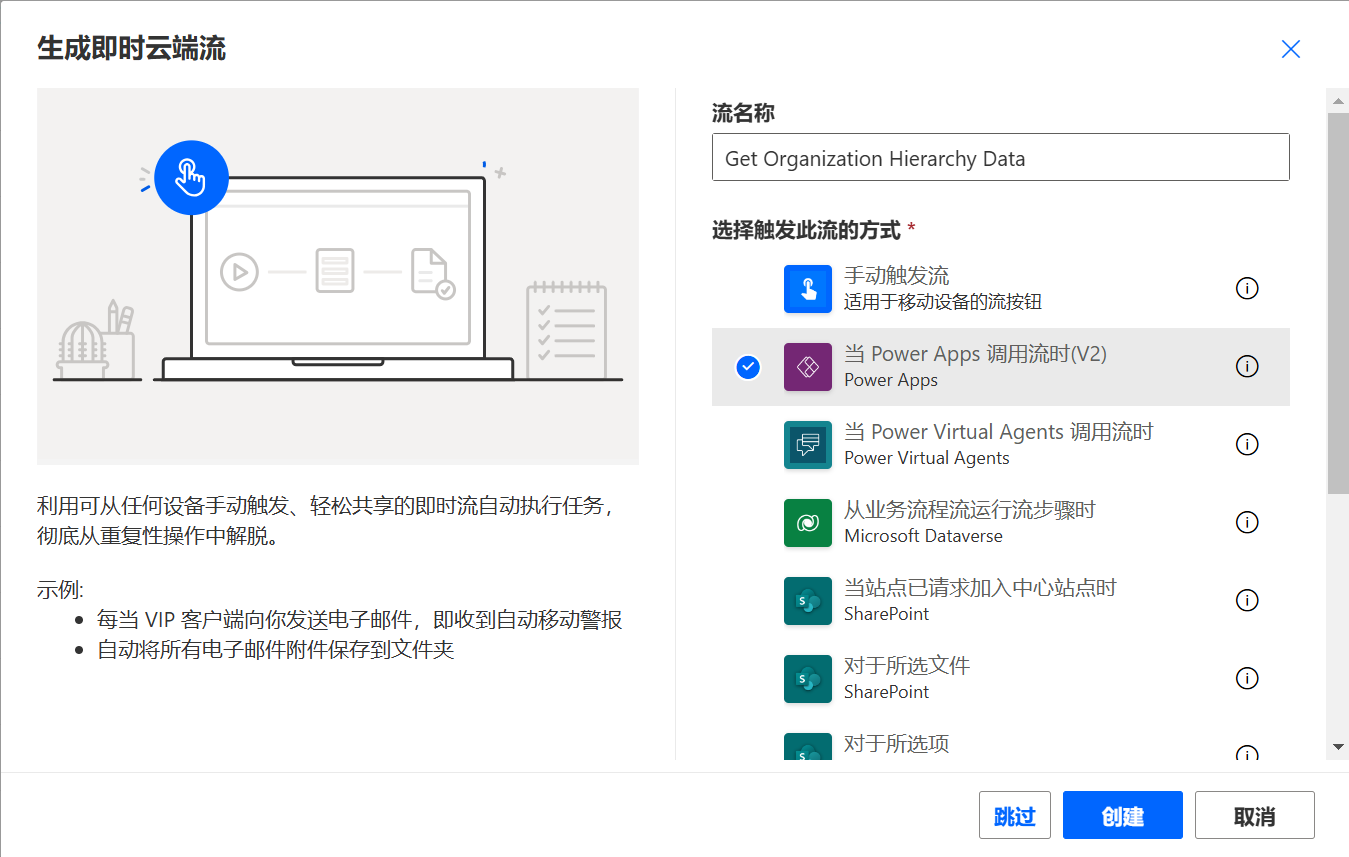Click the purple Power Apps trigger icon
Viewport: 1349px width, 857px height.
[808, 367]
